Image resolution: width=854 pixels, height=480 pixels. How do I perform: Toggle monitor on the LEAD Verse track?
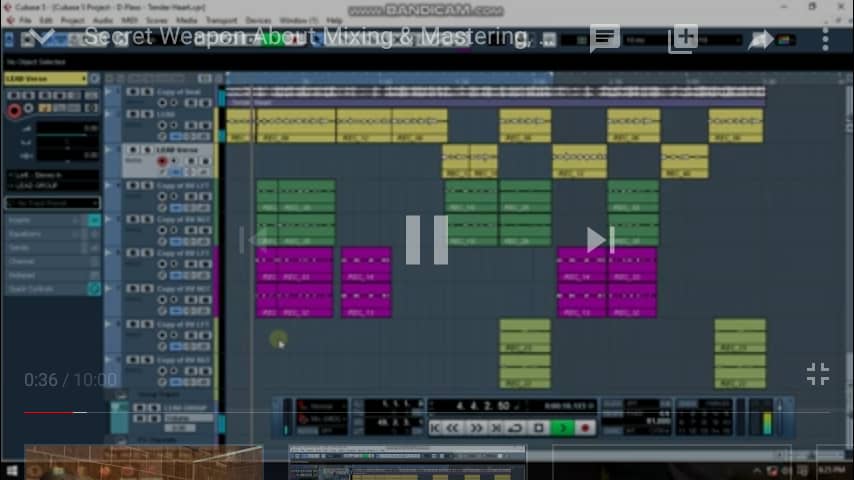(x=174, y=161)
